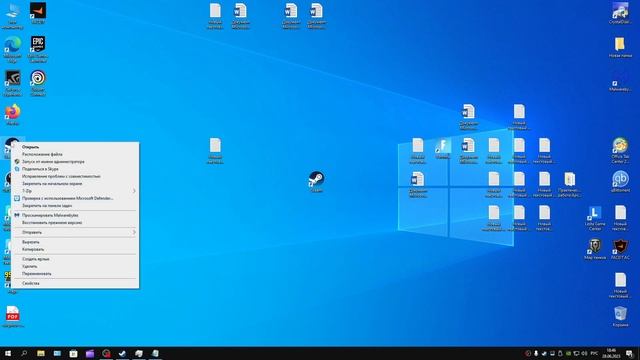Choose Создать ярлык in the context menu

[75, 259]
